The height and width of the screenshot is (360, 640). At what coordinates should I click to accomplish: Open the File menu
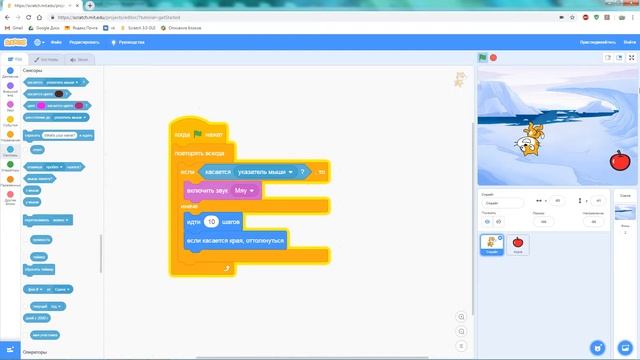(56, 42)
